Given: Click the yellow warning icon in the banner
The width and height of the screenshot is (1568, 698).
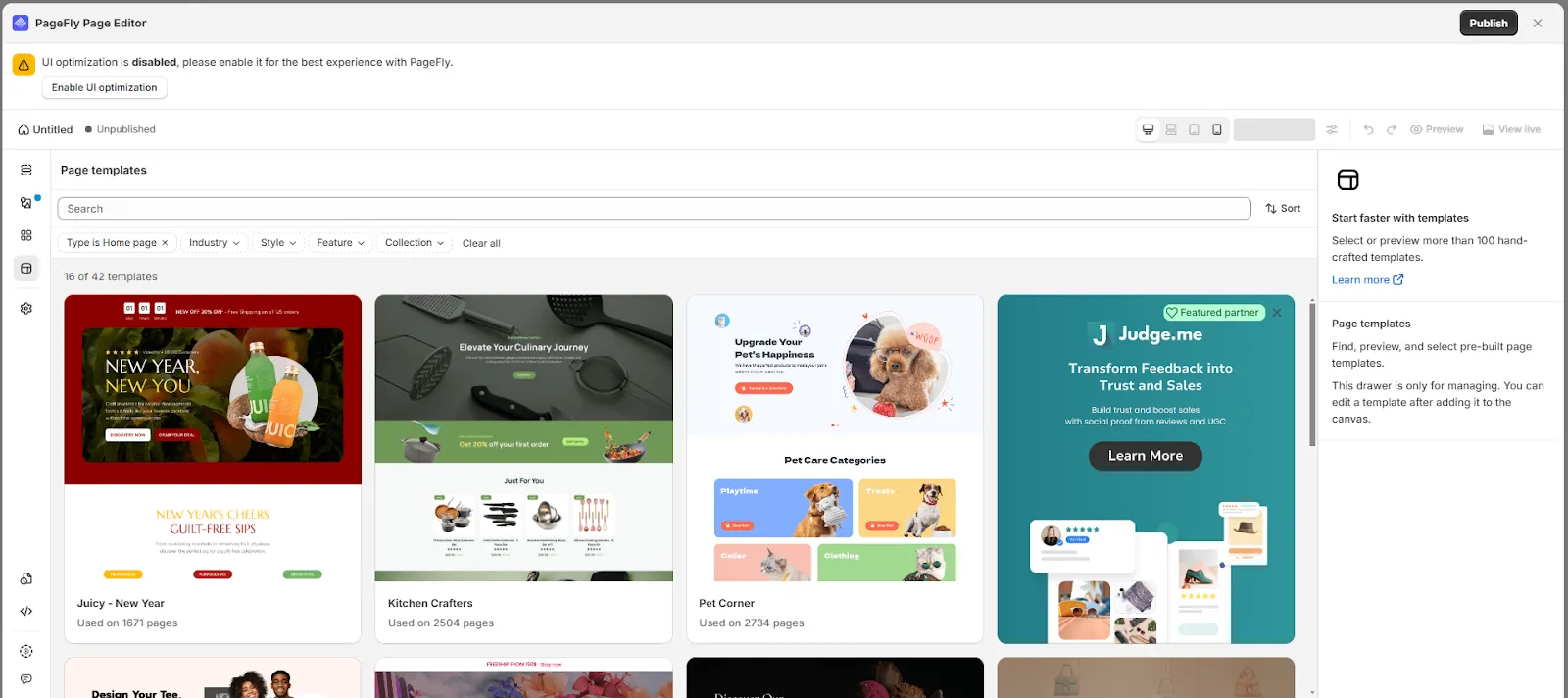Looking at the screenshot, I should point(24,65).
